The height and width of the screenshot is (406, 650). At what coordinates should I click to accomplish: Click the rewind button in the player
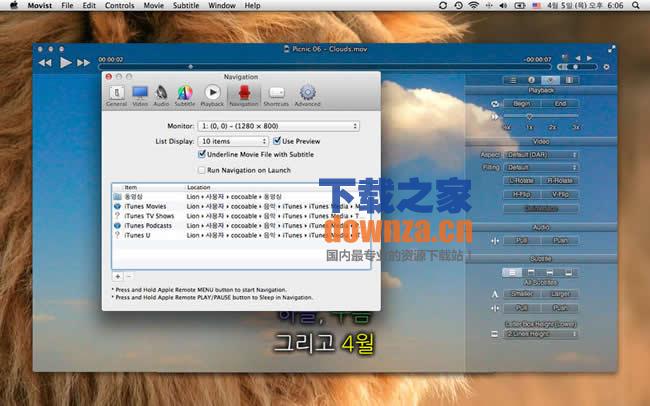(45, 63)
